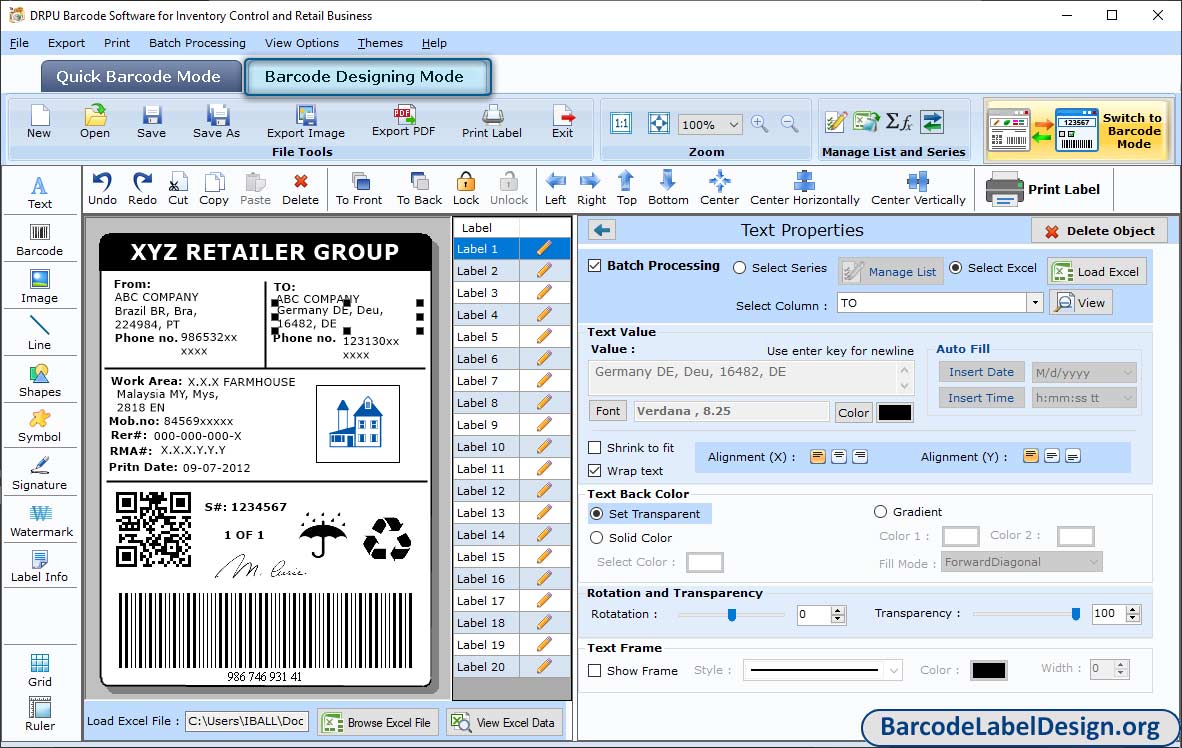Open the File menu
The width and height of the screenshot is (1182, 748).
pos(19,43)
